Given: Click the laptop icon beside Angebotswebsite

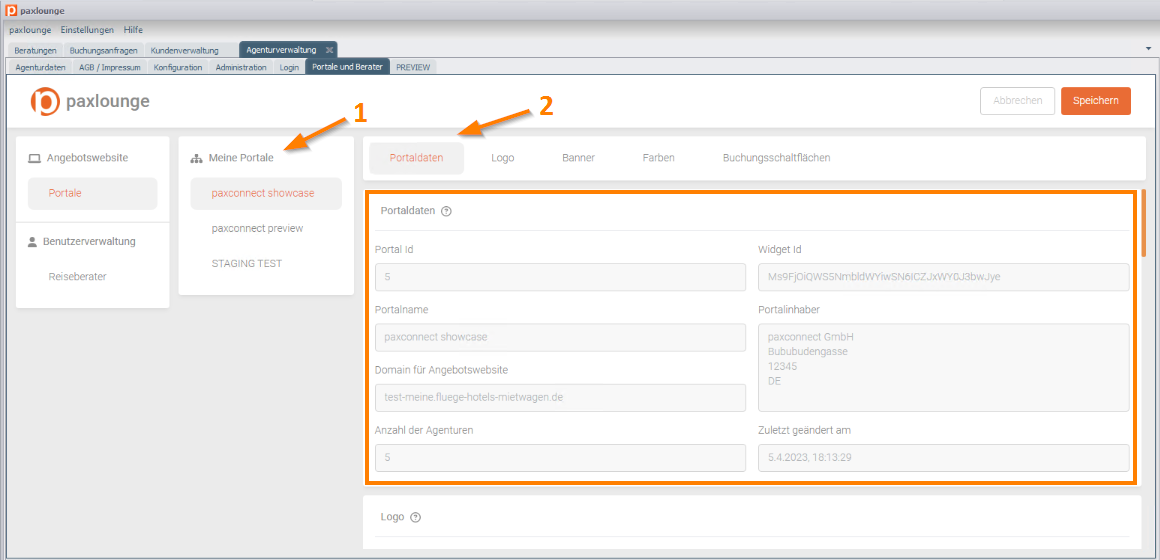Looking at the screenshot, I should tap(33, 158).
